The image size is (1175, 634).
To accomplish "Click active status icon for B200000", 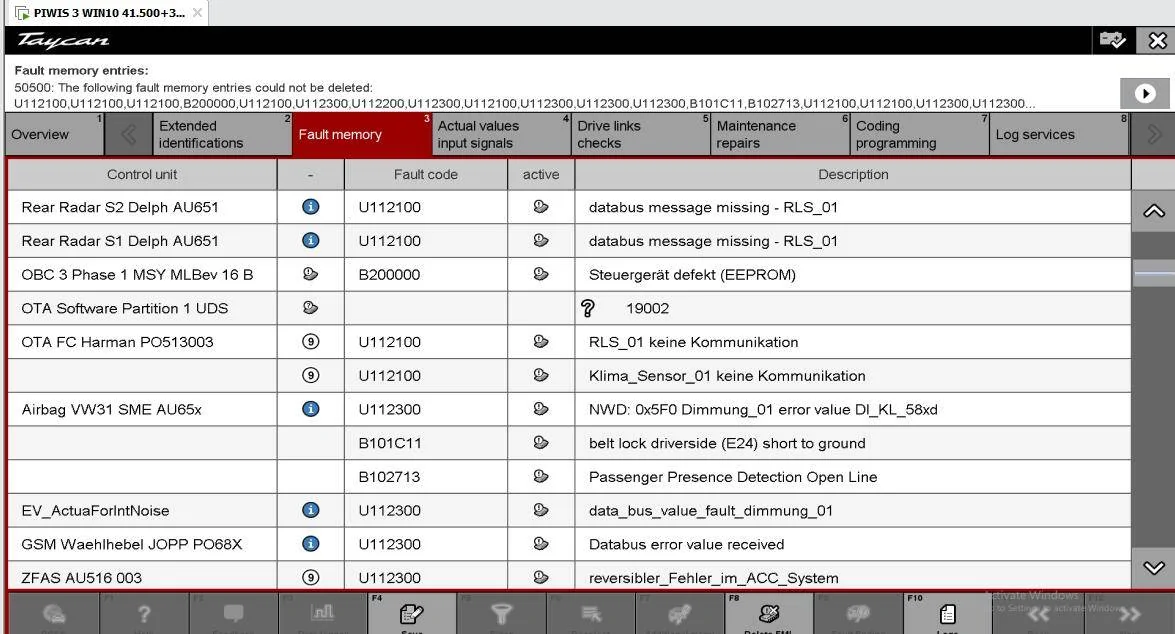I will pyautogui.click(x=540, y=274).
